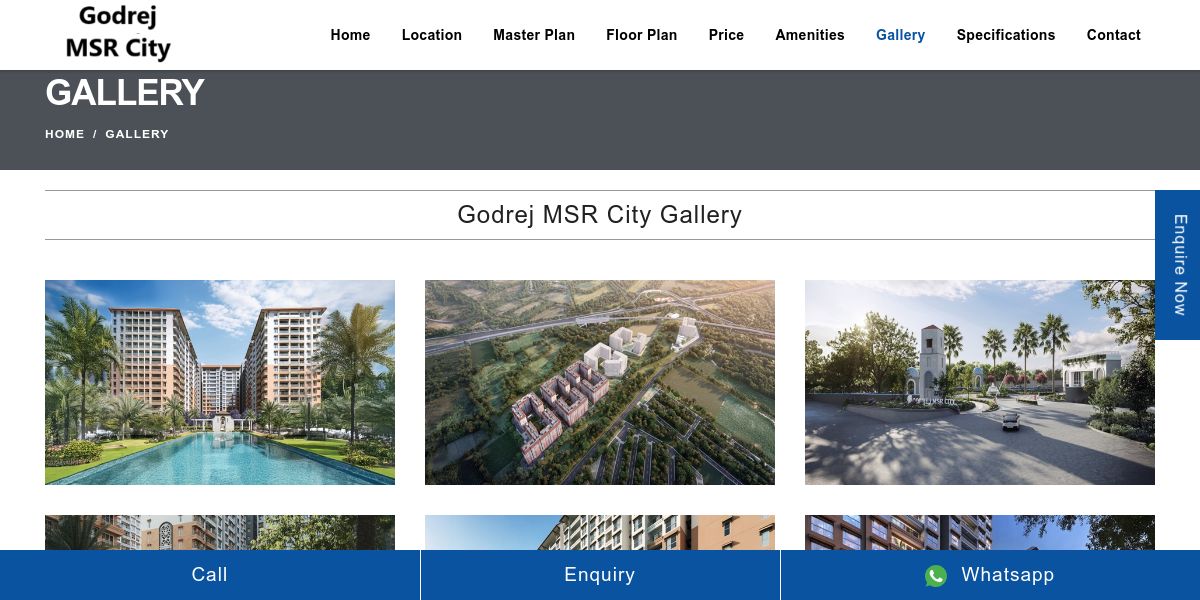1200x600 pixels.
Task: Select the Price menu item
Action: tap(726, 35)
